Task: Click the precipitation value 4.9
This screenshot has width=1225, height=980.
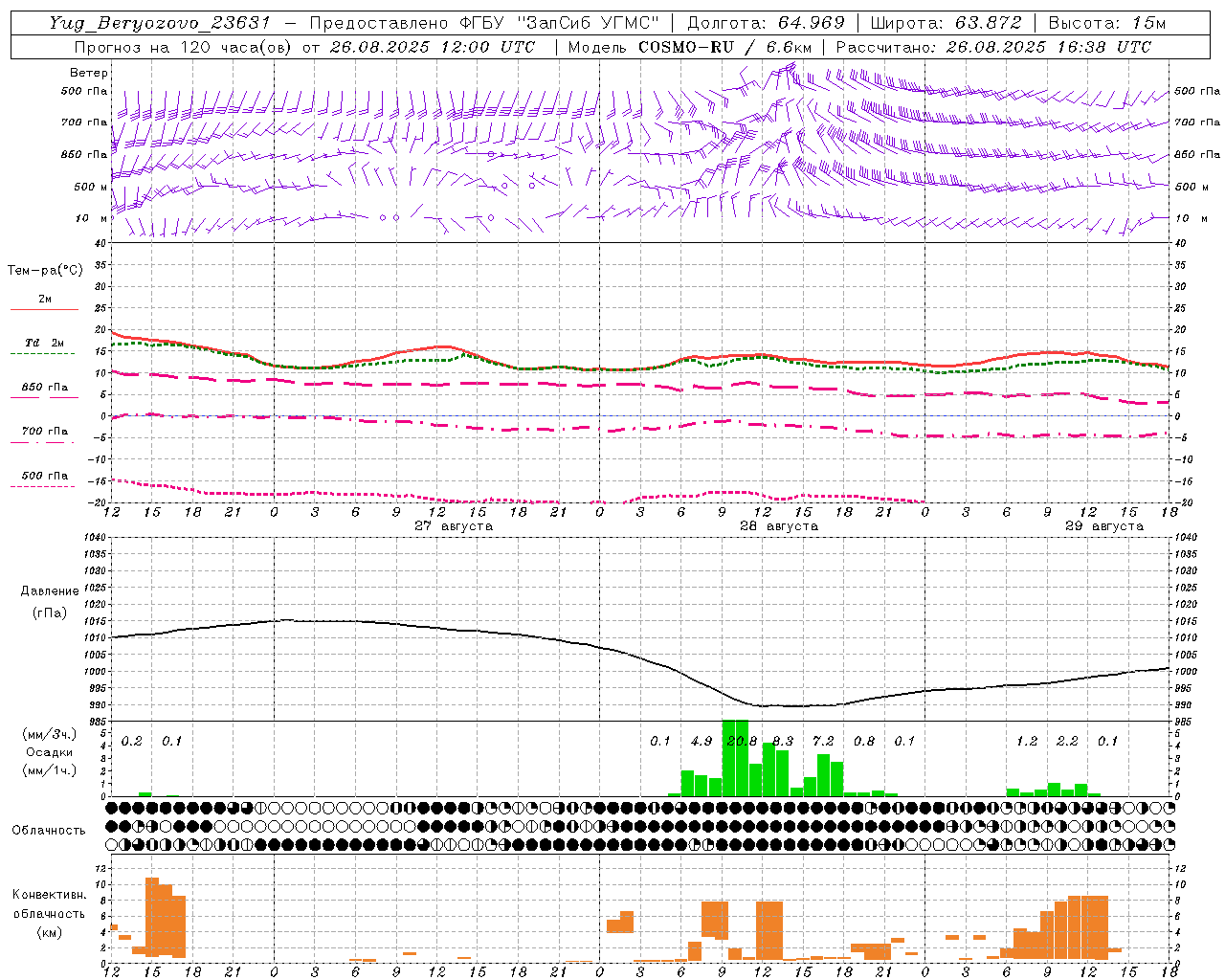Action: point(702,742)
